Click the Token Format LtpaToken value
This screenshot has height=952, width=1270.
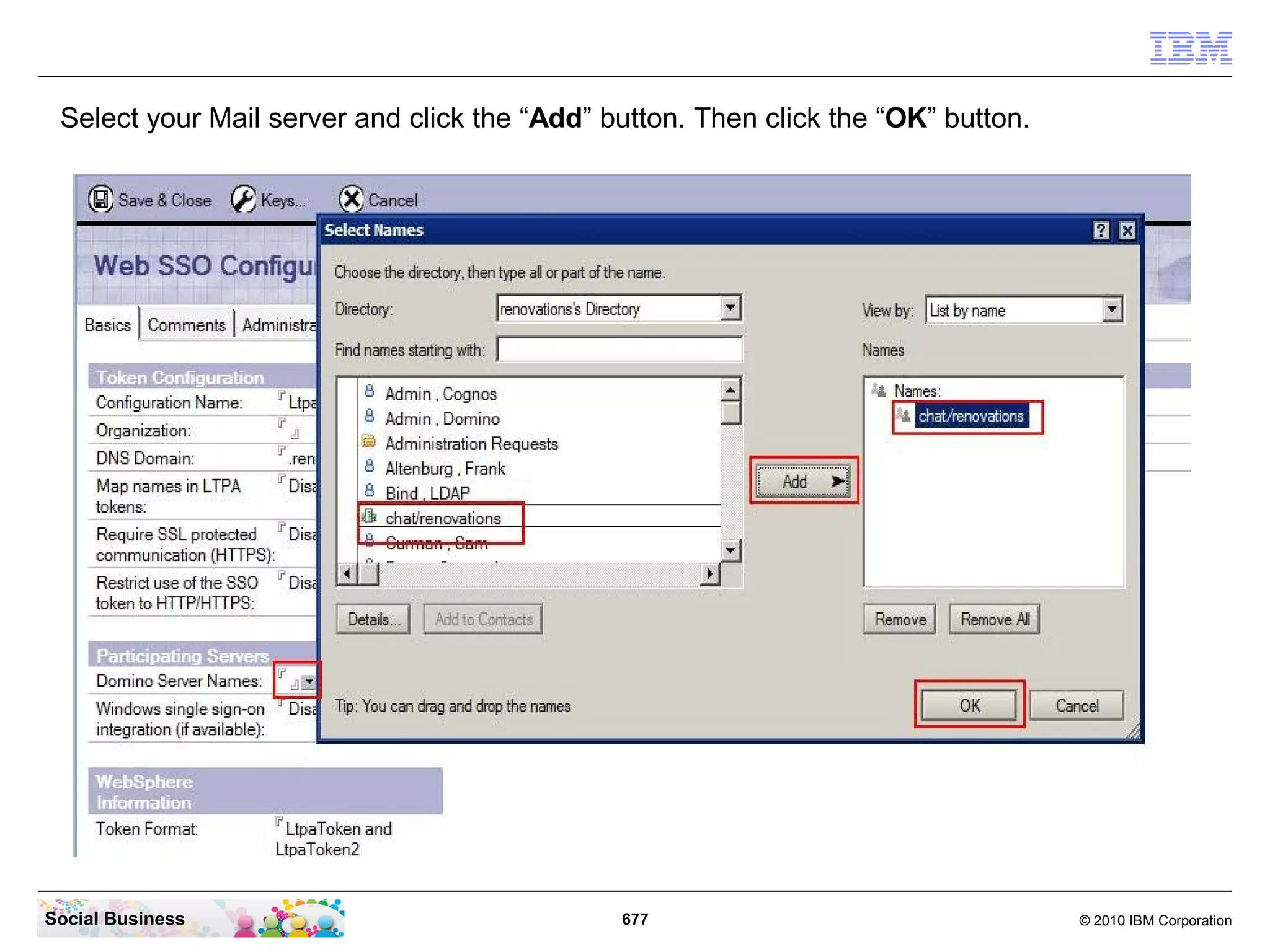[334, 839]
